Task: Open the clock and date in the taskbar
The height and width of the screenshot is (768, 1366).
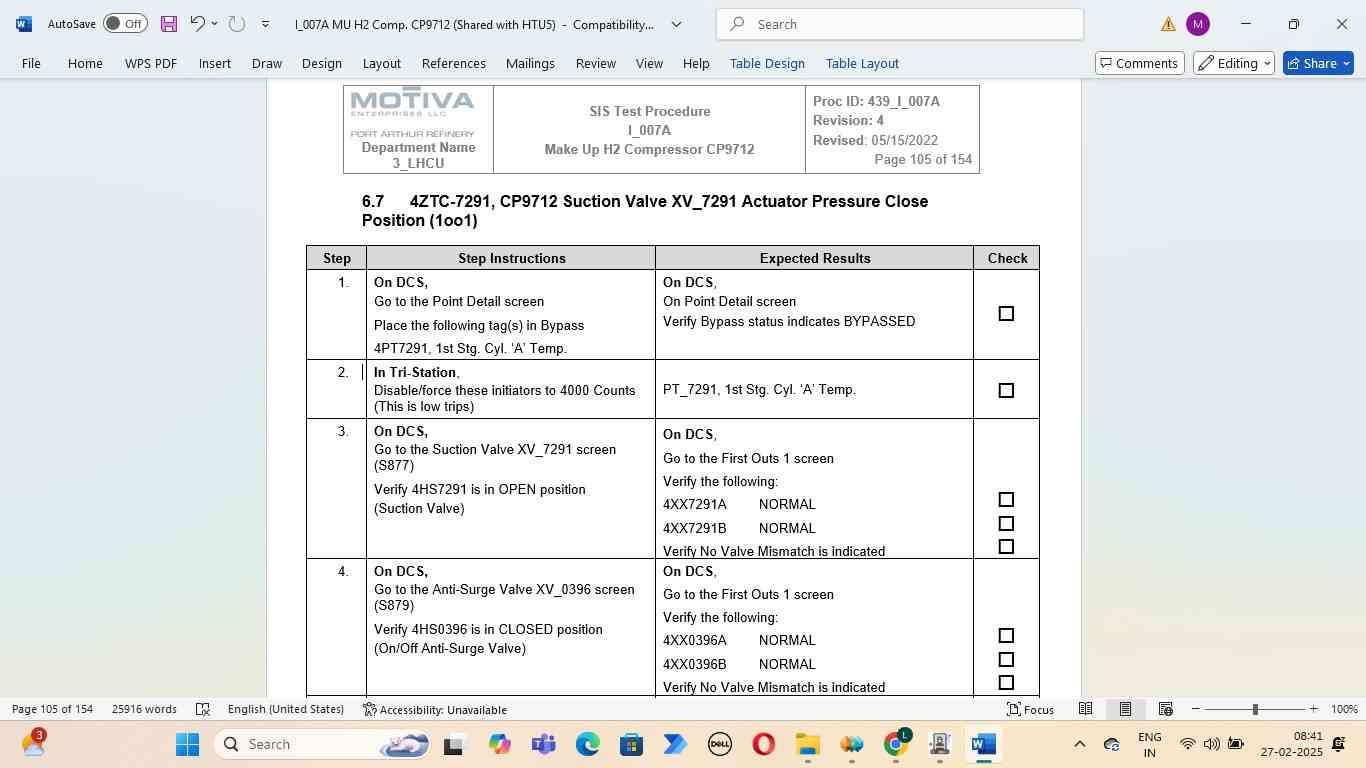Action: click(1291, 744)
